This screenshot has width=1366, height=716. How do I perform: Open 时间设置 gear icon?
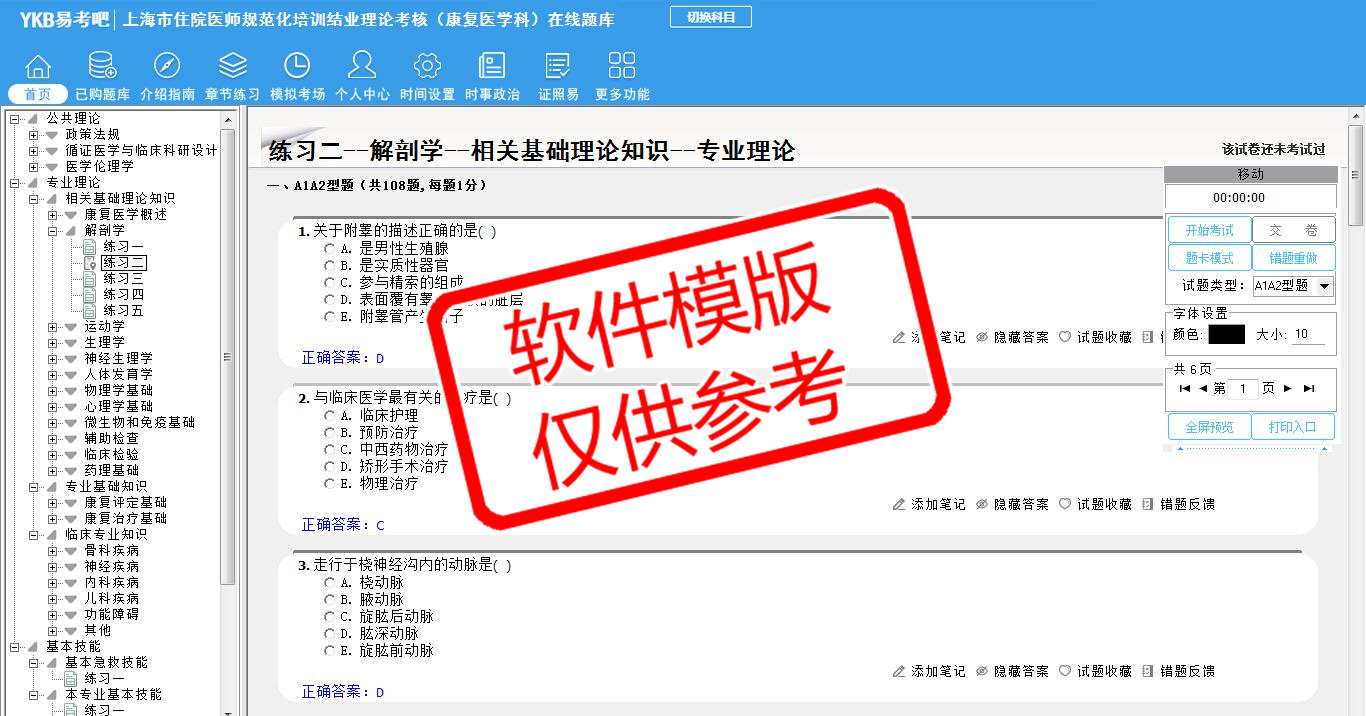pyautogui.click(x=427, y=67)
